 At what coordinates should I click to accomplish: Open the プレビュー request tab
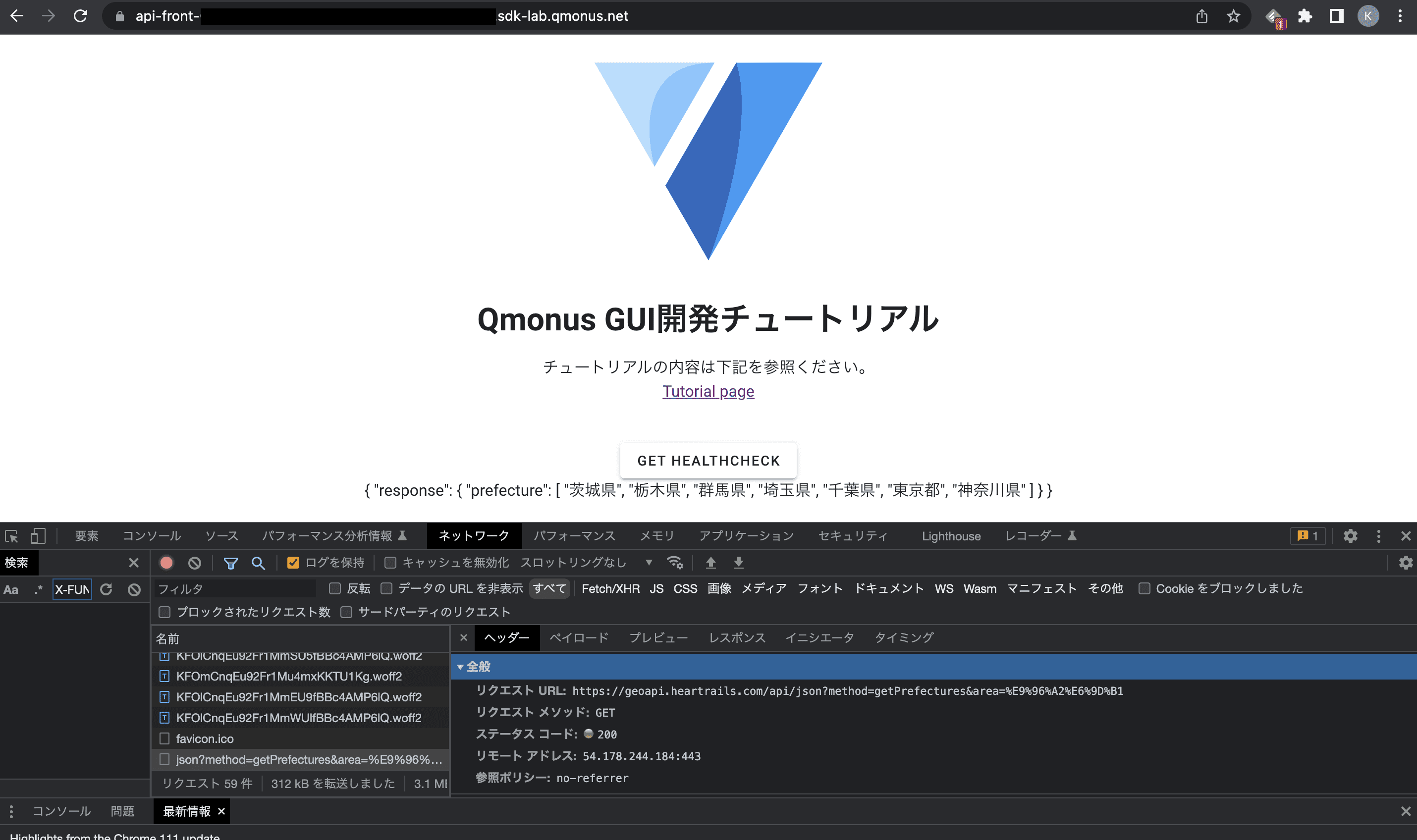pyautogui.click(x=658, y=638)
